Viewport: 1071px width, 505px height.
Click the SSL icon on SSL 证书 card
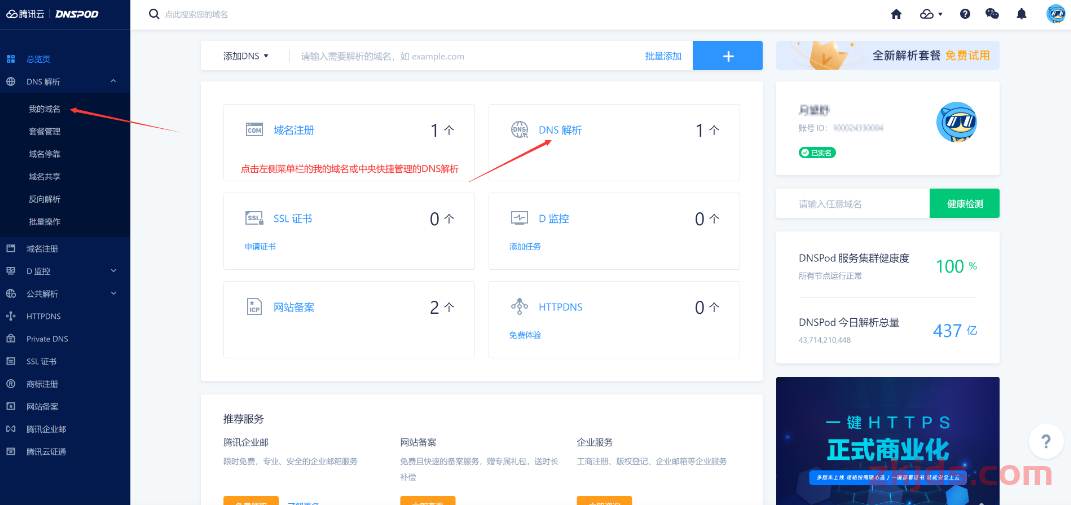(254, 219)
